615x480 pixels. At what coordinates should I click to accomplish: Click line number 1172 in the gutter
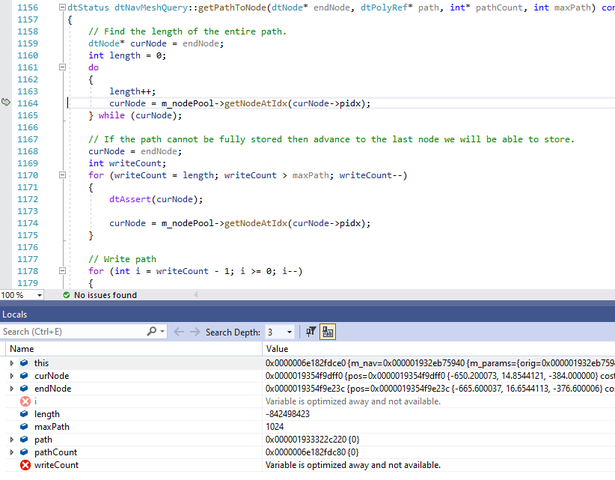(28, 199)
